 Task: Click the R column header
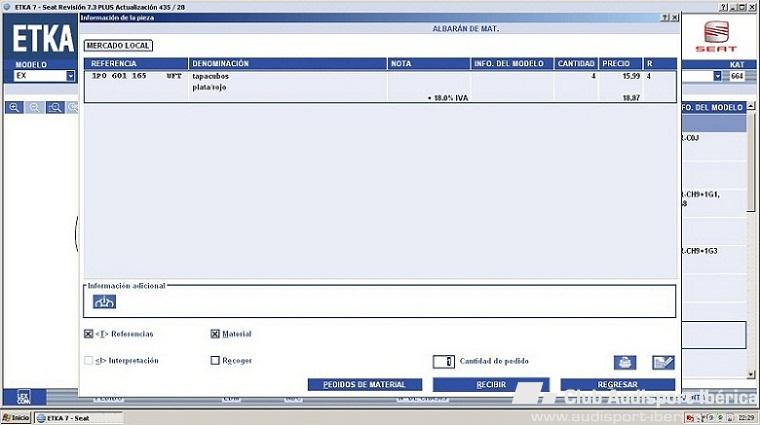(x=660, y=63)
